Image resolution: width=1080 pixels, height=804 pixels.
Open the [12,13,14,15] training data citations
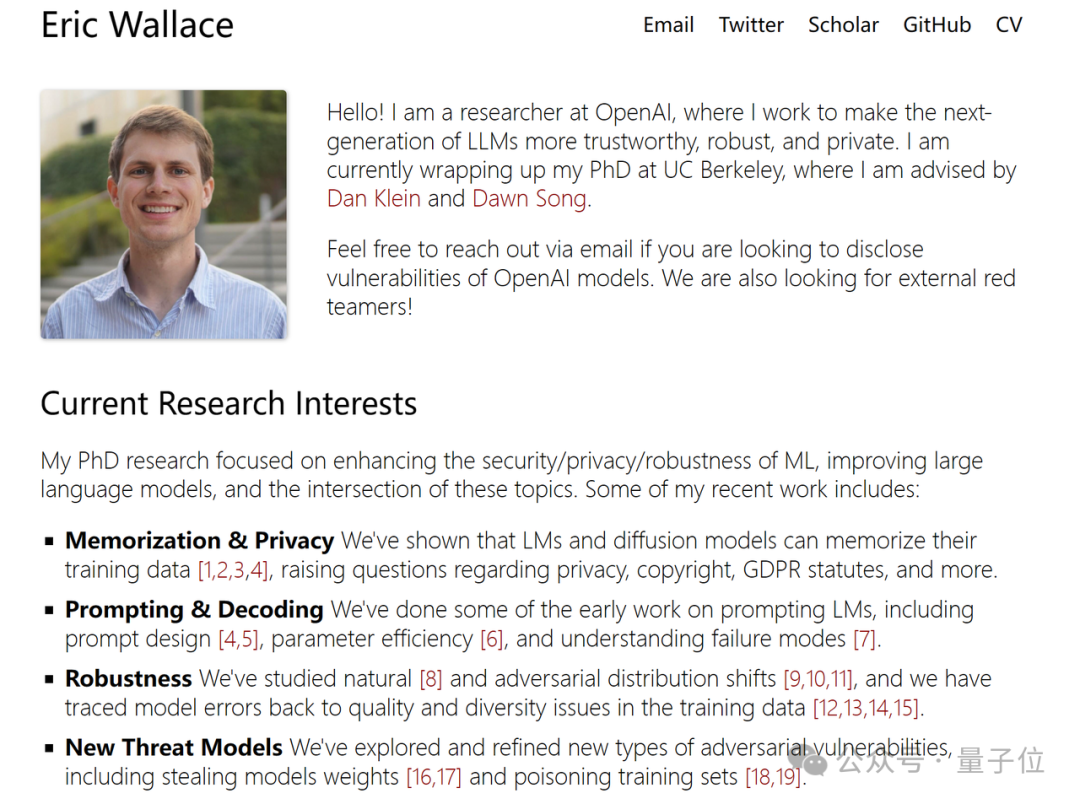[x=866, y=708]
